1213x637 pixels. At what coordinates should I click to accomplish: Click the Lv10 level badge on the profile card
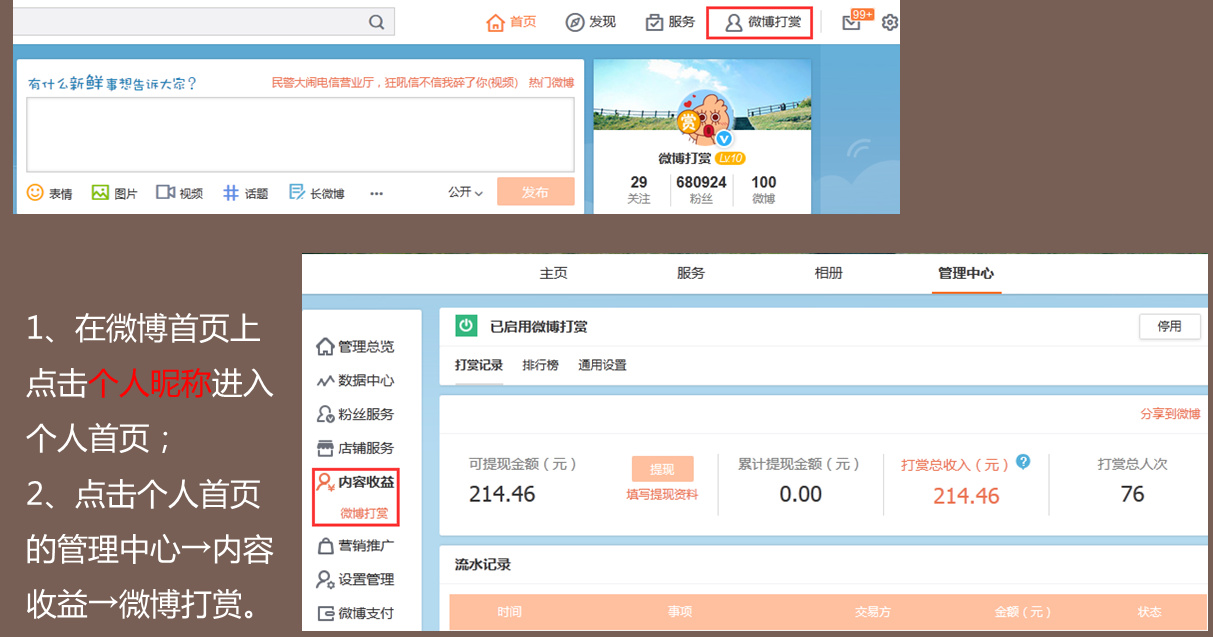point(731,159)
